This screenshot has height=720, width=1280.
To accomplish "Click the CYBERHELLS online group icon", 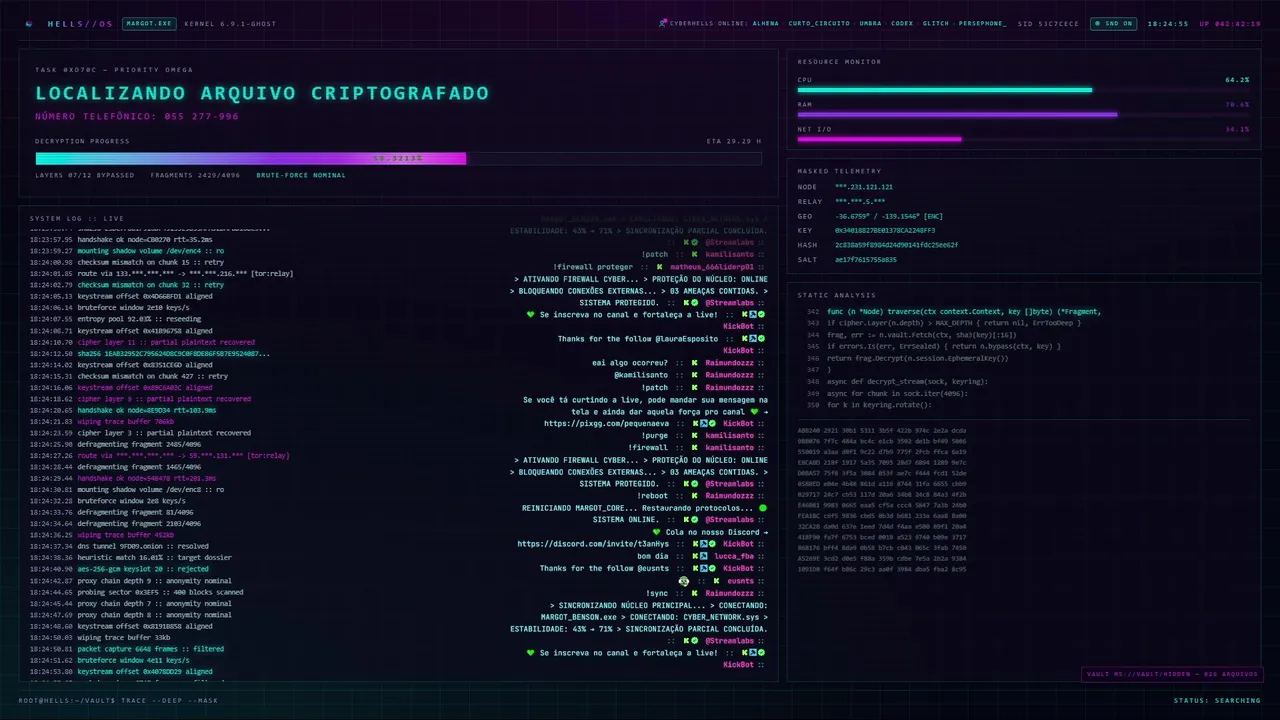I will (x=663, y=23).
